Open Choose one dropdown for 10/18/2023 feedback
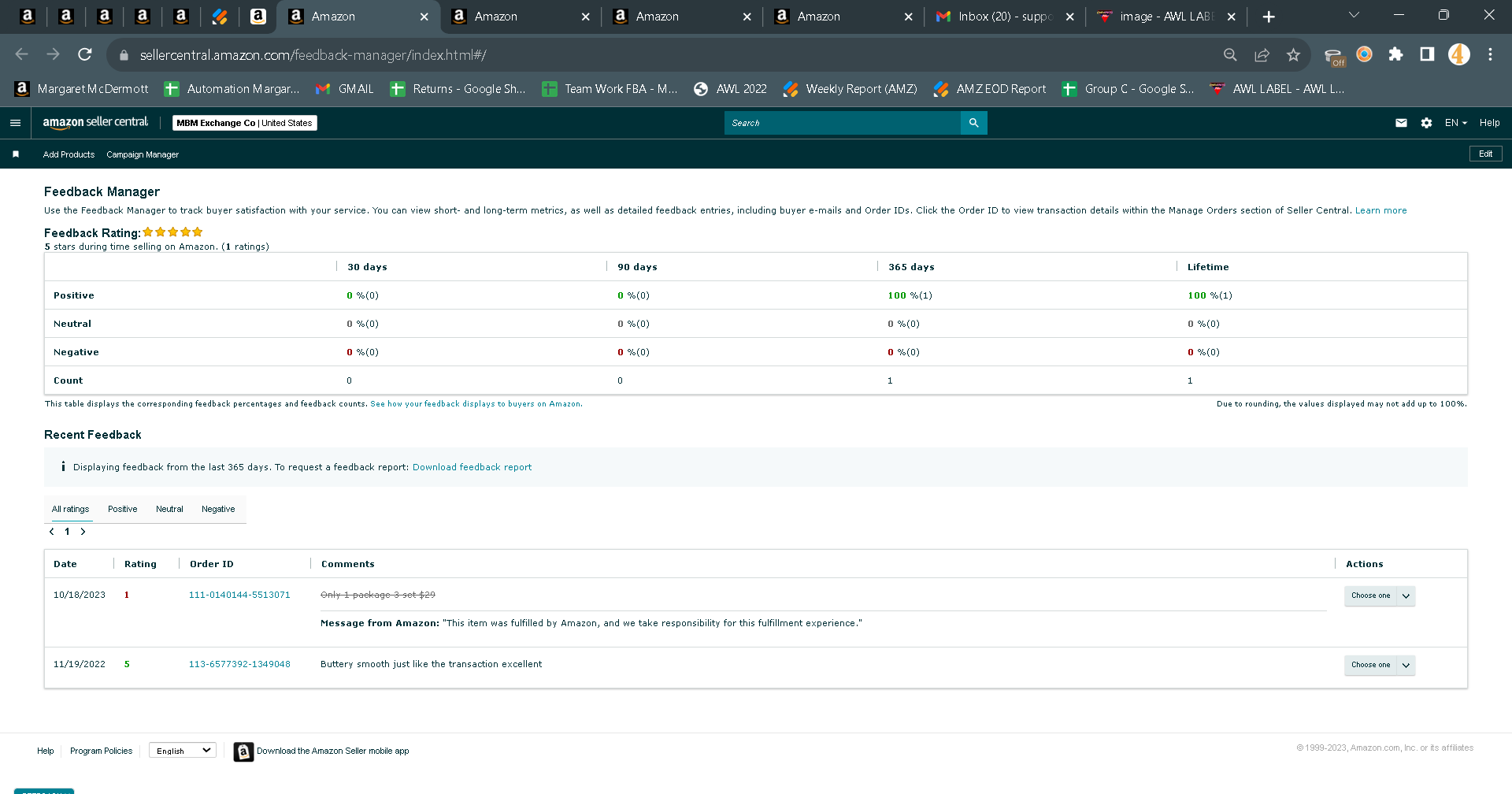The height and width of the screenshot is (794, 1512). coord(1379,596)
